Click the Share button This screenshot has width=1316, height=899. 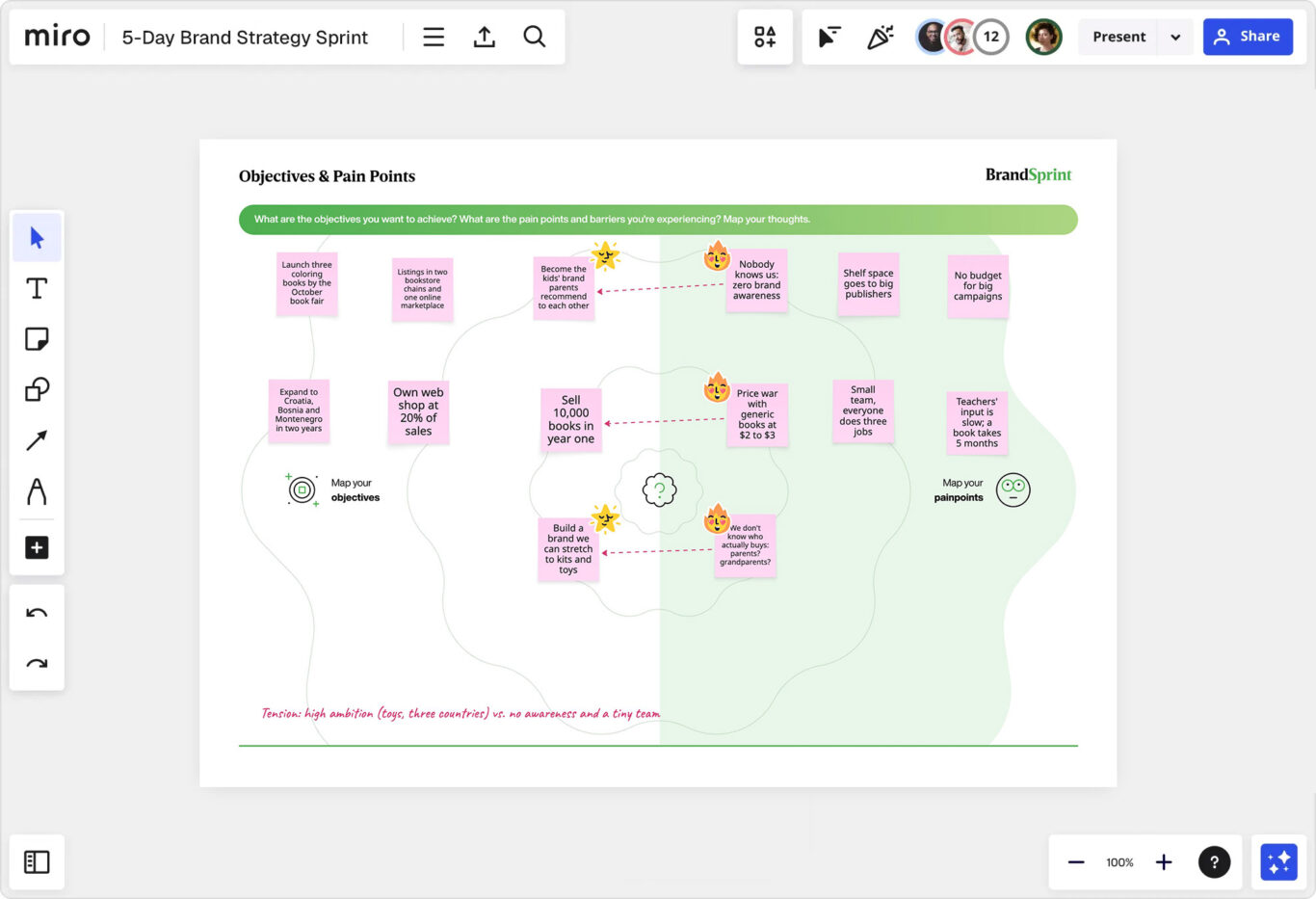click(1248, 37)
